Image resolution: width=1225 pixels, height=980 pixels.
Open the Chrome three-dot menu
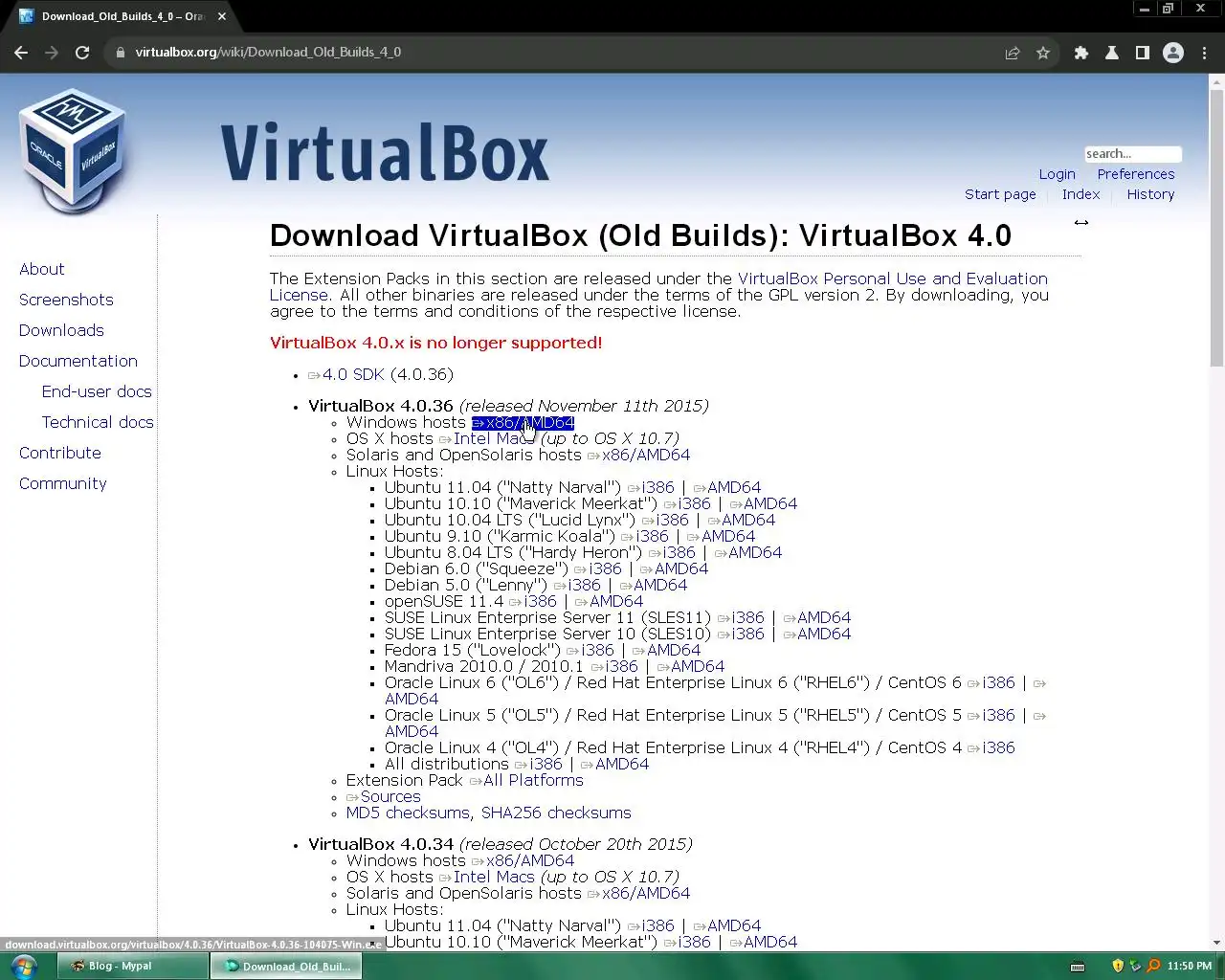coord(1205,53)
